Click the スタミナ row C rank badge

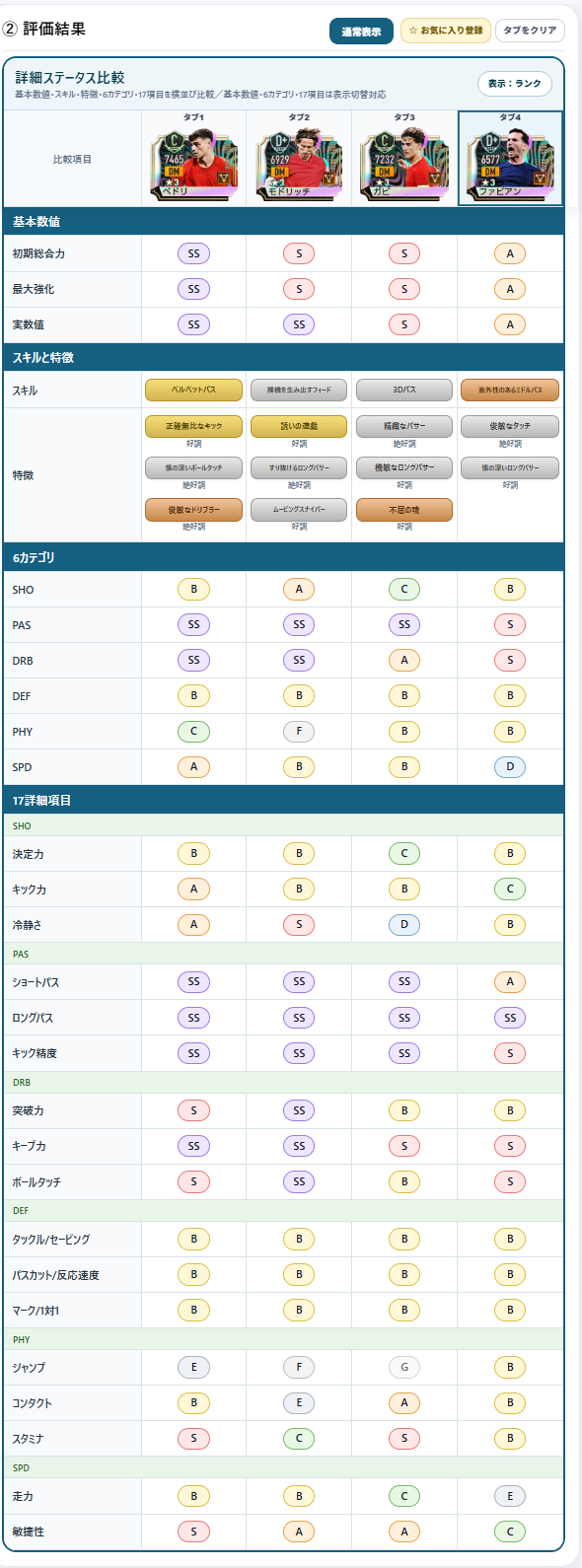tap(299, 1439)
